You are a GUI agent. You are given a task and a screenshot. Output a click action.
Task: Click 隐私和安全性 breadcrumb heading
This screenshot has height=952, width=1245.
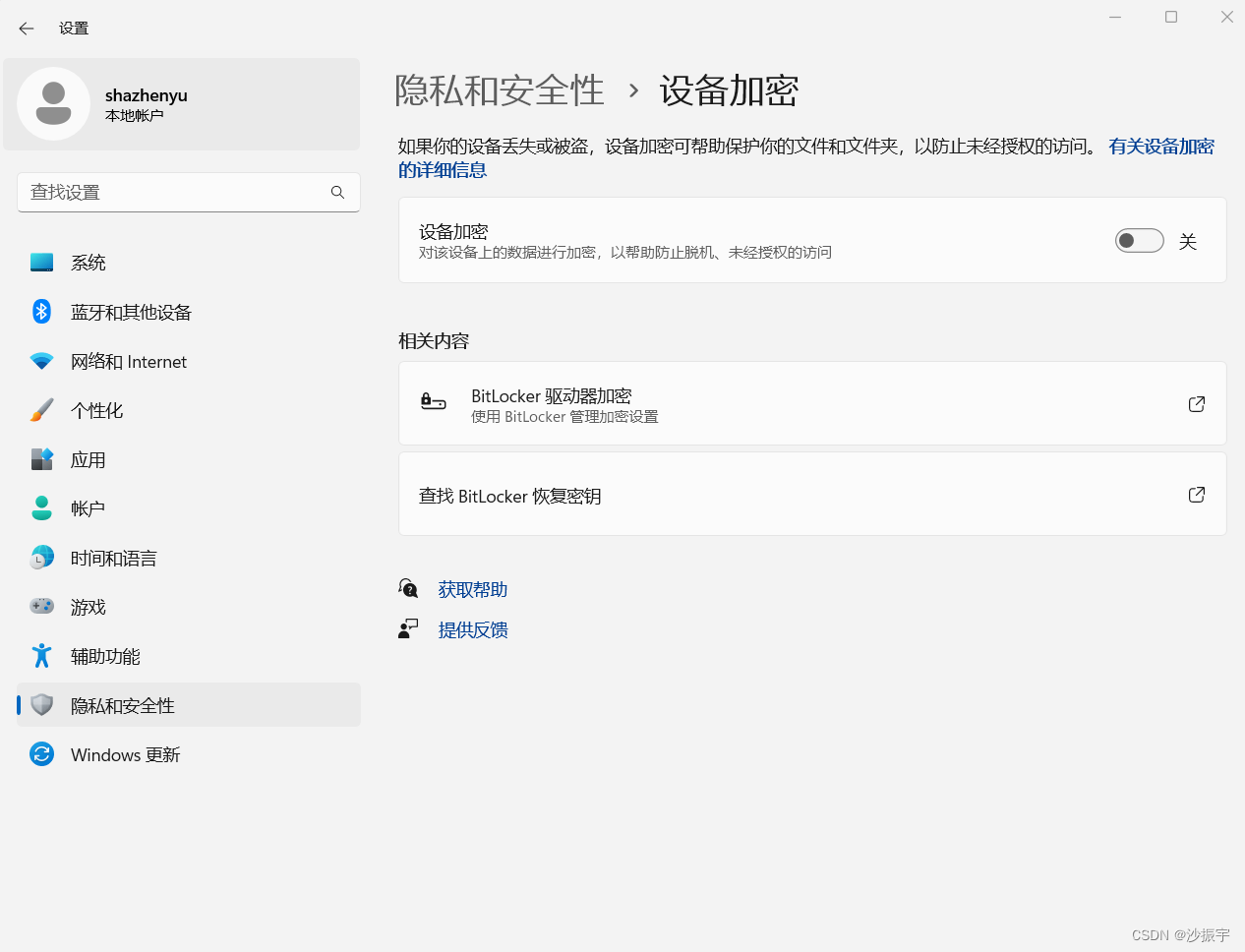(500, 90)
